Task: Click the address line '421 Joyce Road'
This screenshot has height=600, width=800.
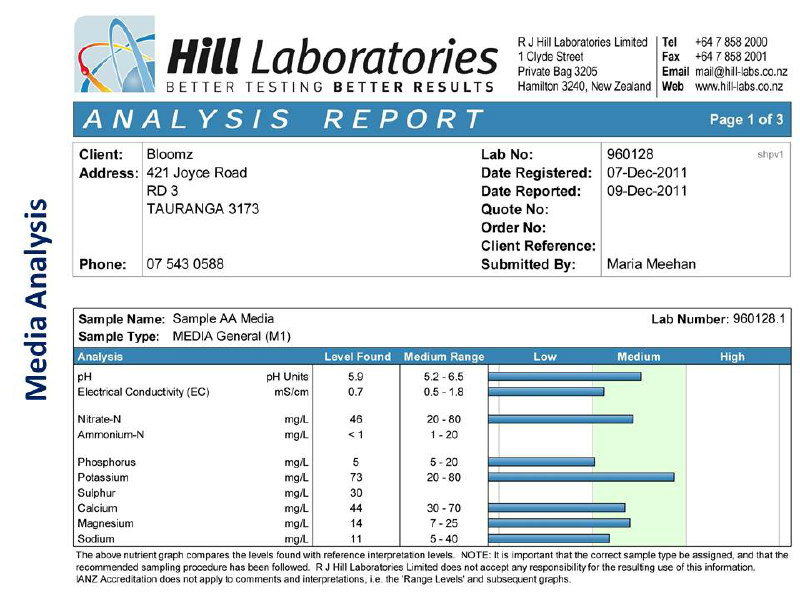Action: click(x=196, y=172)
